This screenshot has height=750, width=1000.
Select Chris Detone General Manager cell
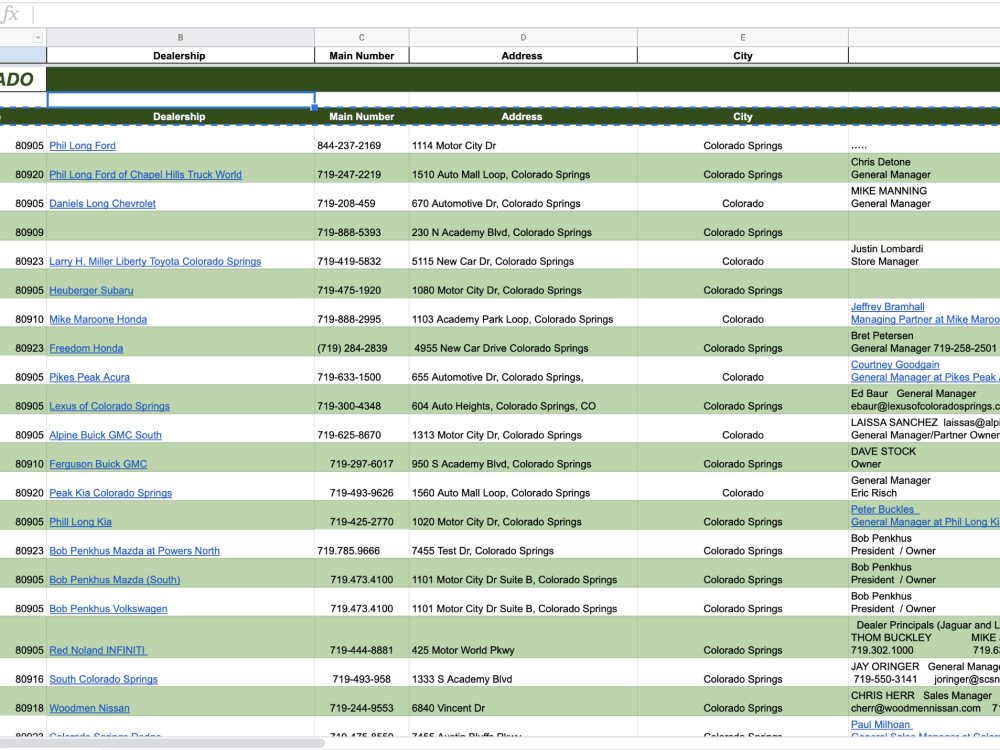pos(924,168)
